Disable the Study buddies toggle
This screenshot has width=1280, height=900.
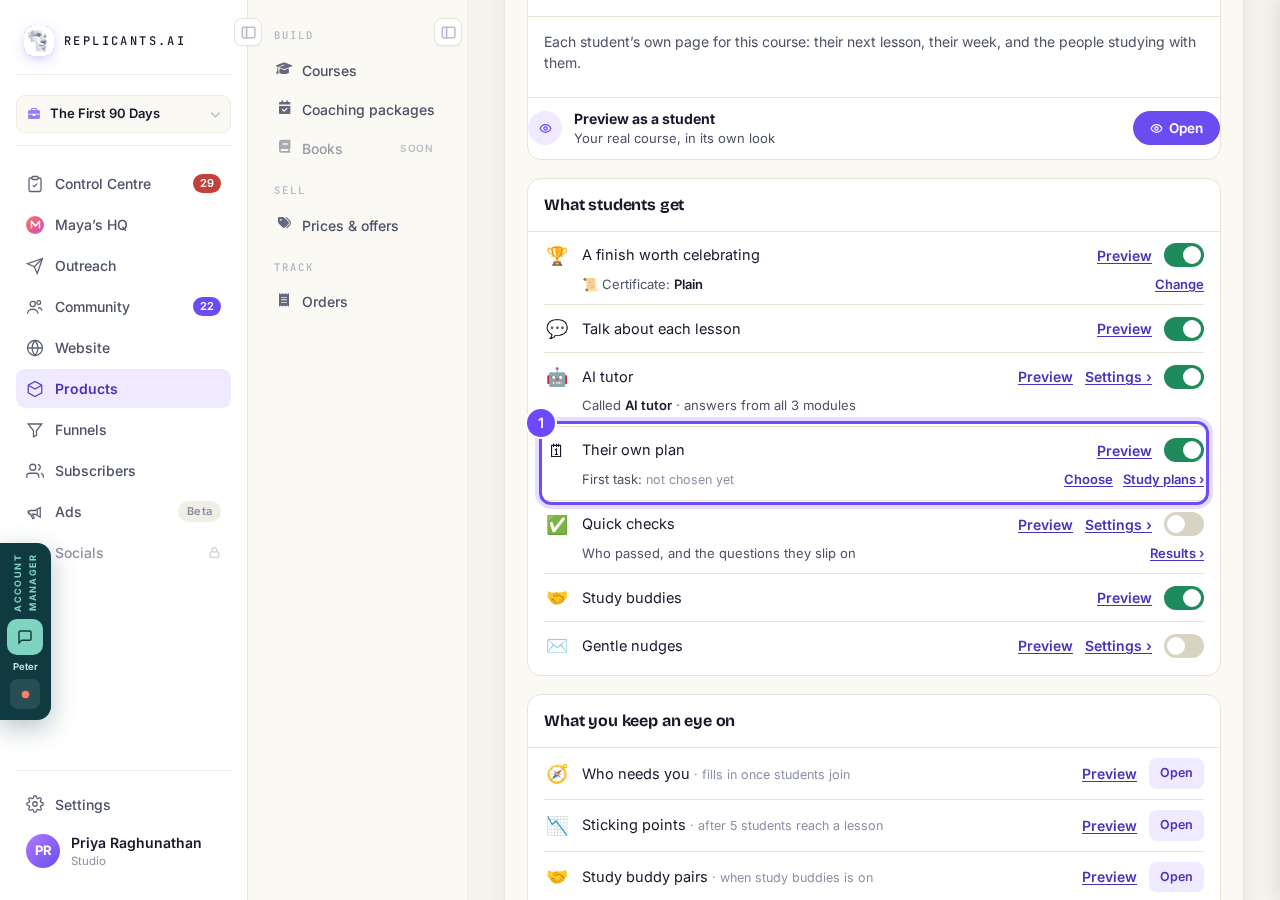1184,598
